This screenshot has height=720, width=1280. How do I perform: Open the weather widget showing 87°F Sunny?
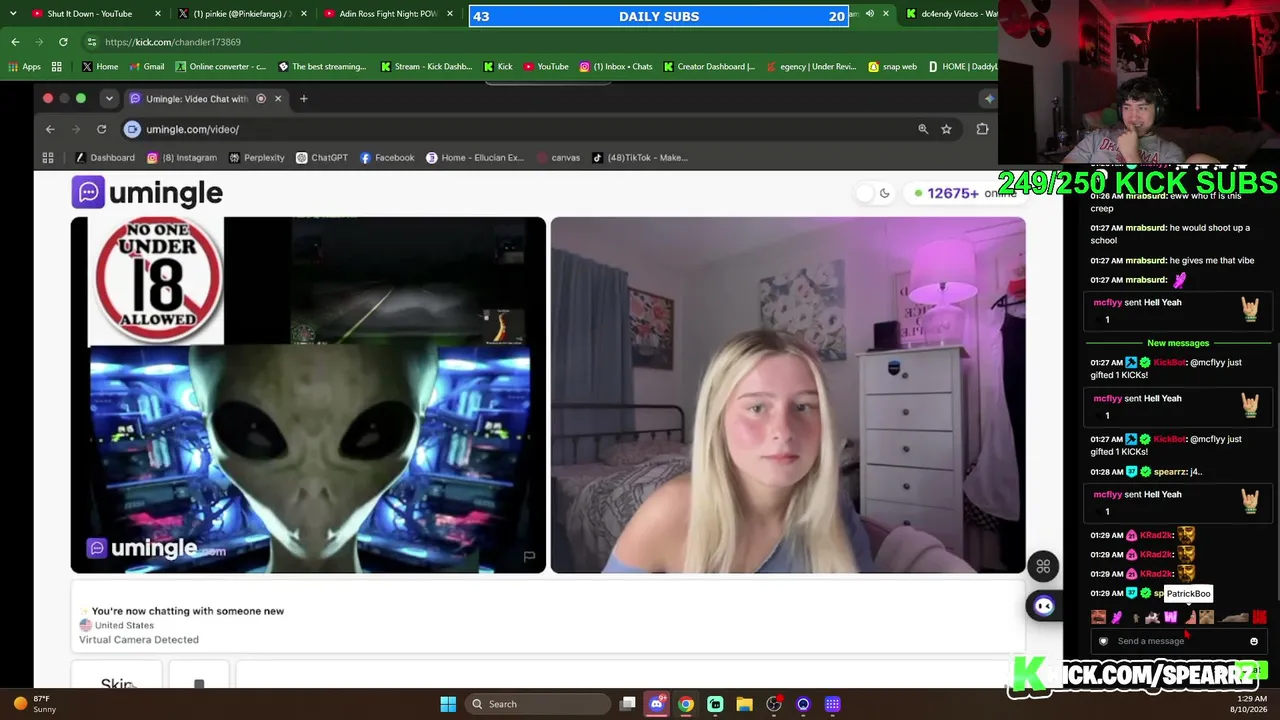pyautogui.click(x=34, y=704)
